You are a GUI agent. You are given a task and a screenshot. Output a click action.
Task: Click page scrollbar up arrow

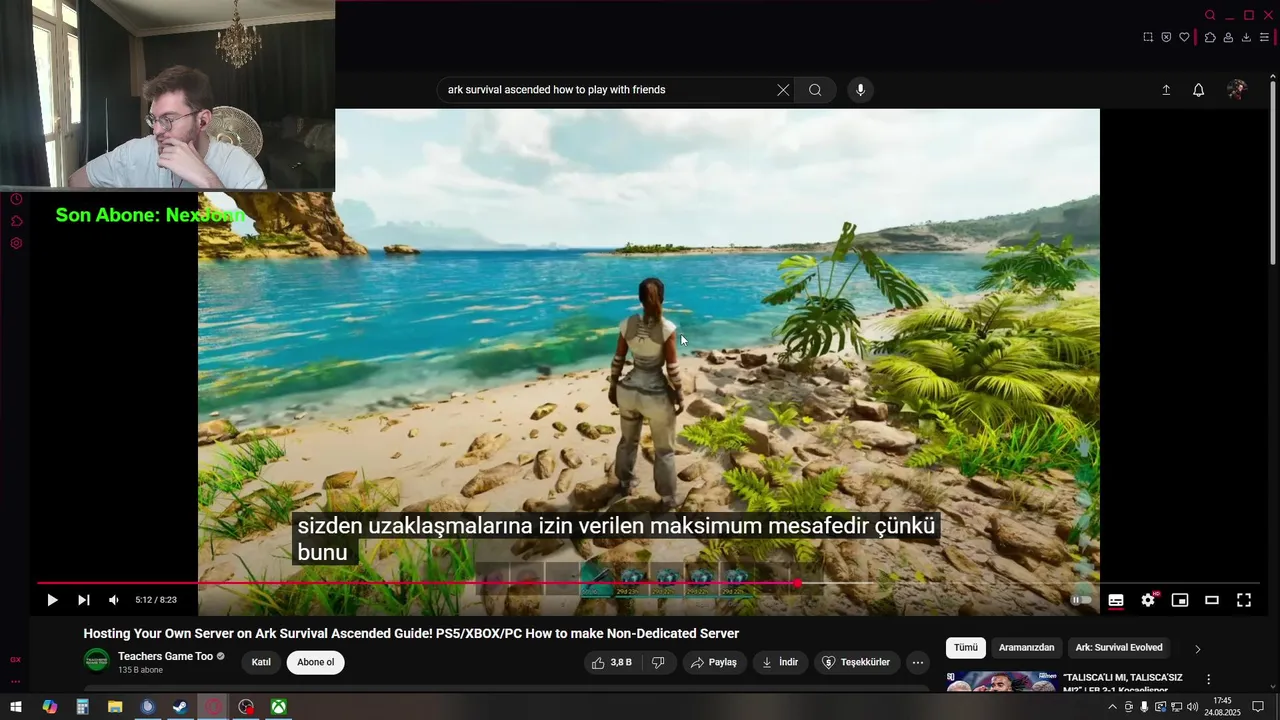point(1273,77)
